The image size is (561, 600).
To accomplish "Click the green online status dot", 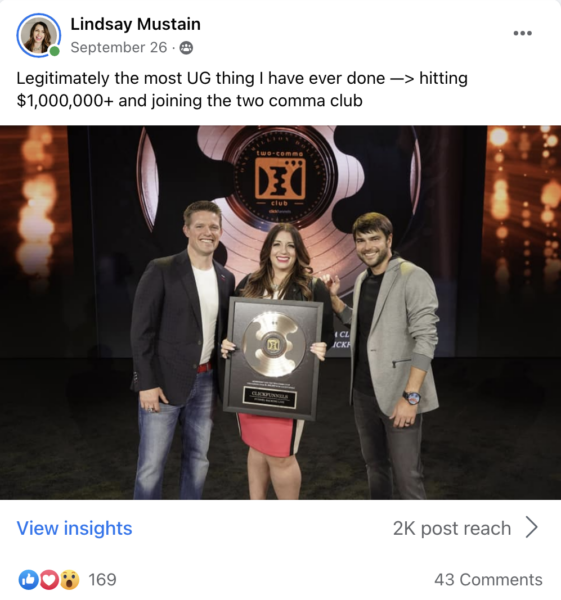I will tap(55, 51).
